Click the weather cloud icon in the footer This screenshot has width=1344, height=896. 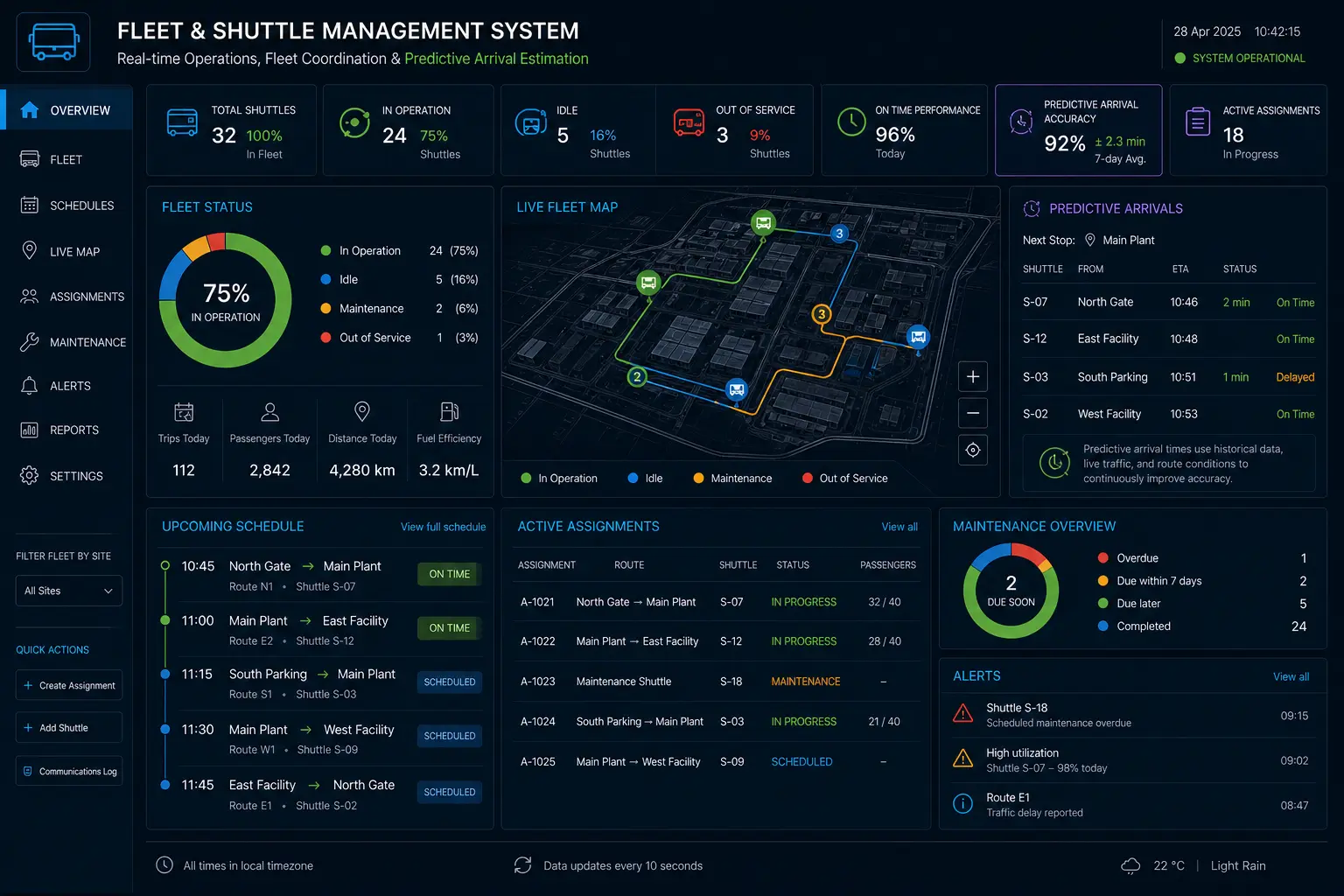point(1130,865)
